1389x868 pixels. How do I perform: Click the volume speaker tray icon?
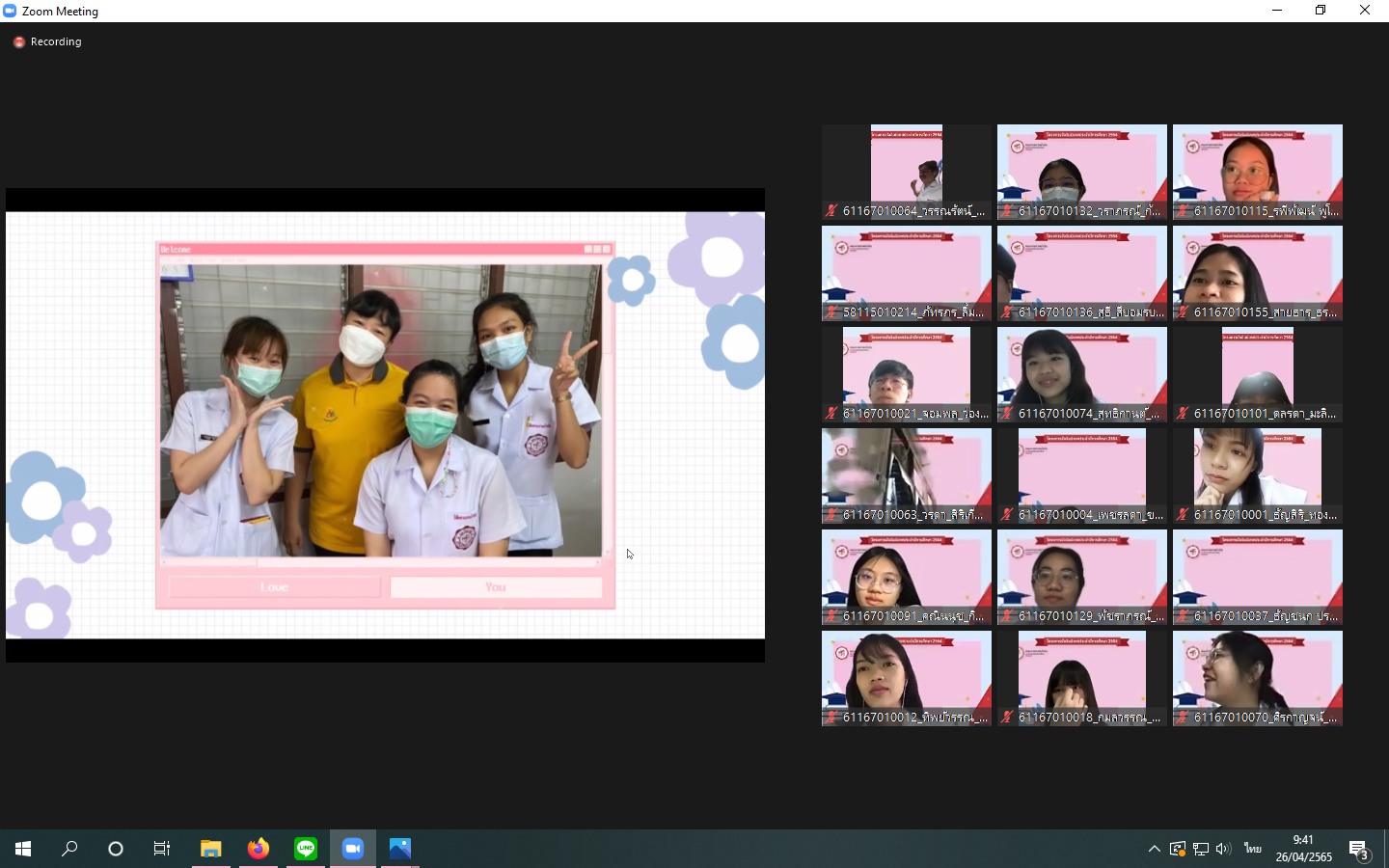coord(1223,849)
